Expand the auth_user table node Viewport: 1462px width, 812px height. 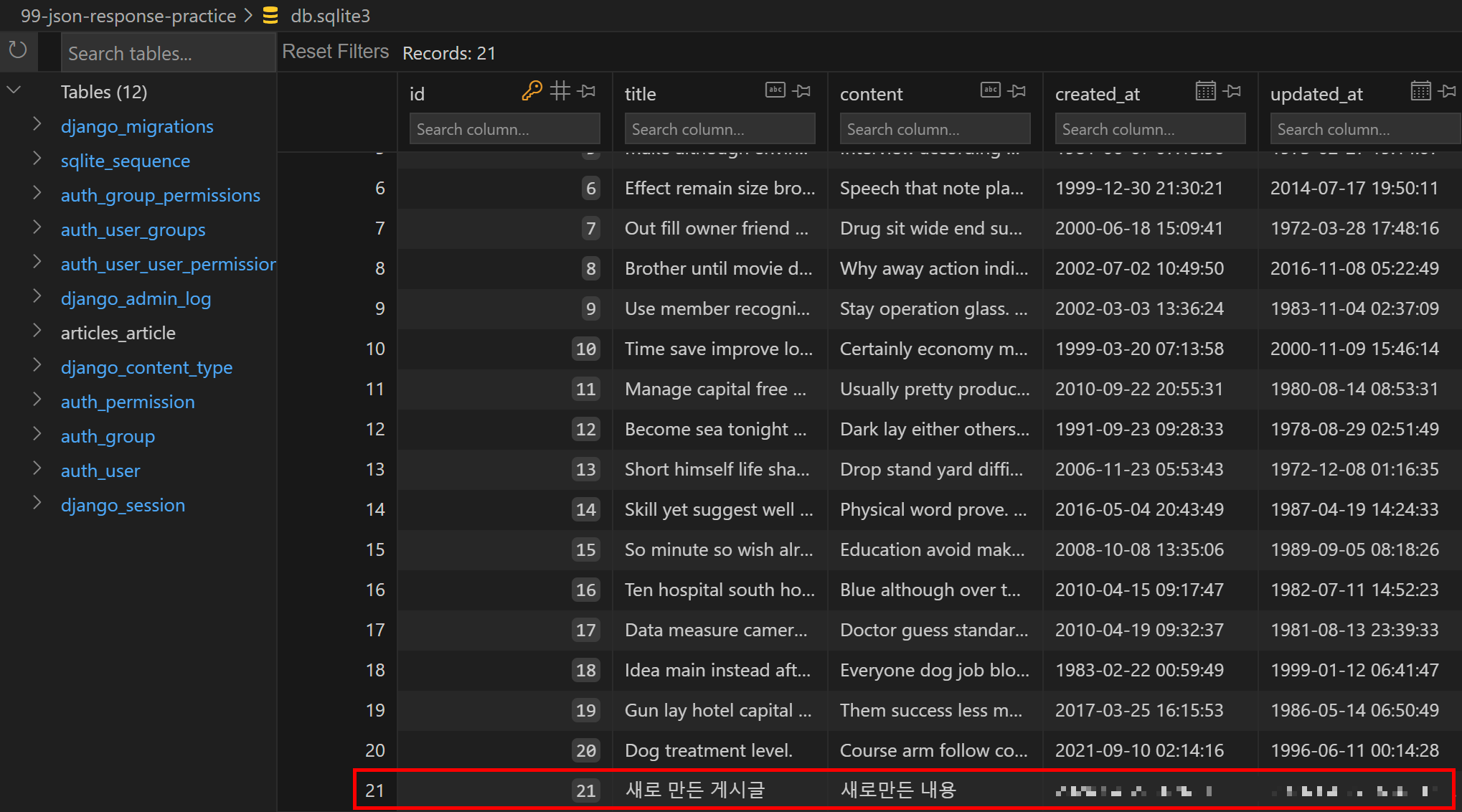point(37,469)
